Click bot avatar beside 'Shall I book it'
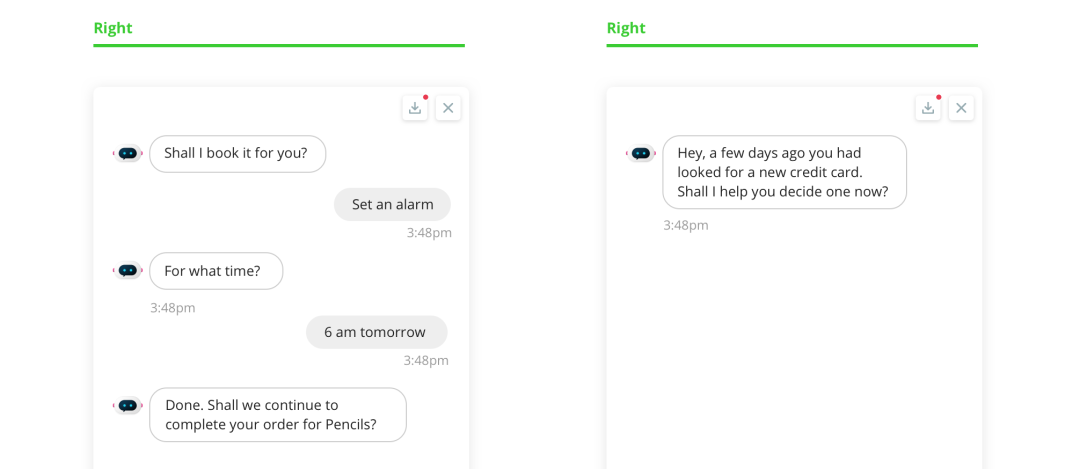The height and width of the screenshot is (469, 1080). click(x=127, y=154)
